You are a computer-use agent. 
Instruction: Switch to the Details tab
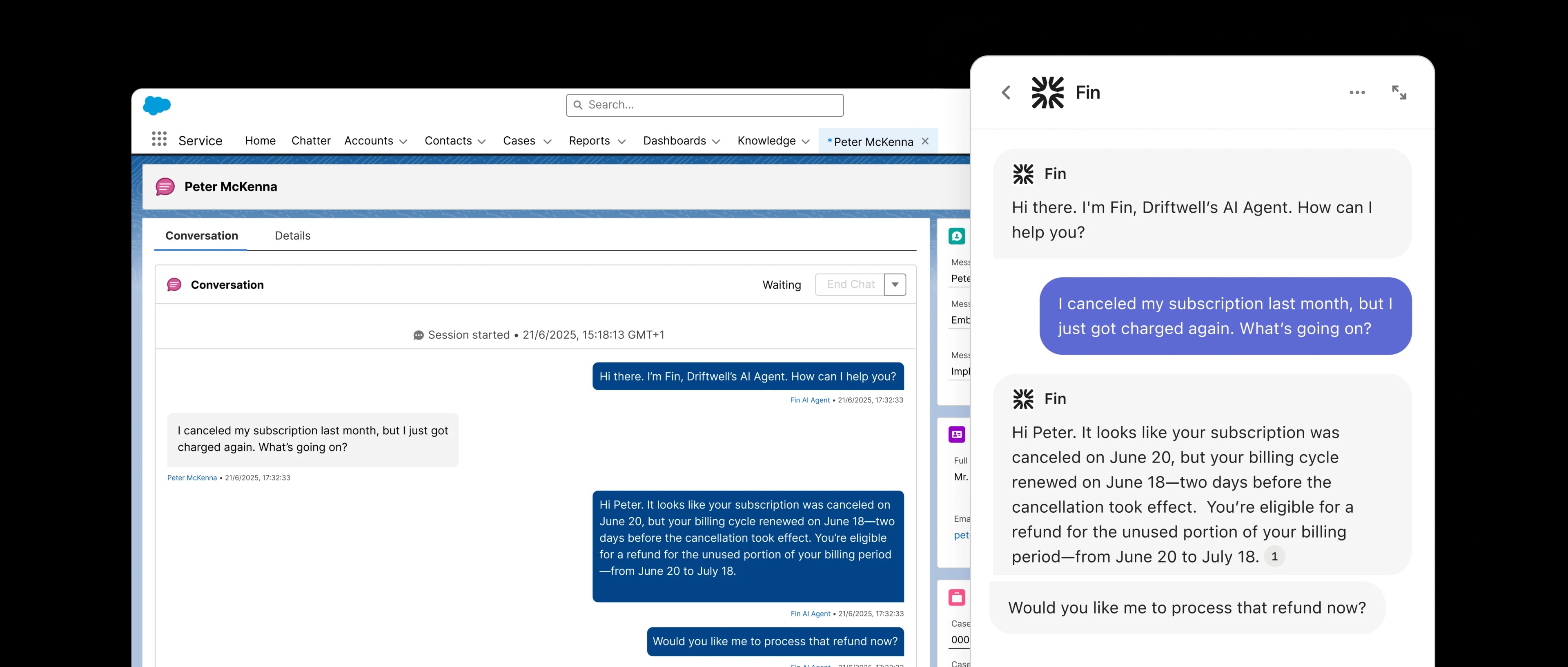[293, 236]
